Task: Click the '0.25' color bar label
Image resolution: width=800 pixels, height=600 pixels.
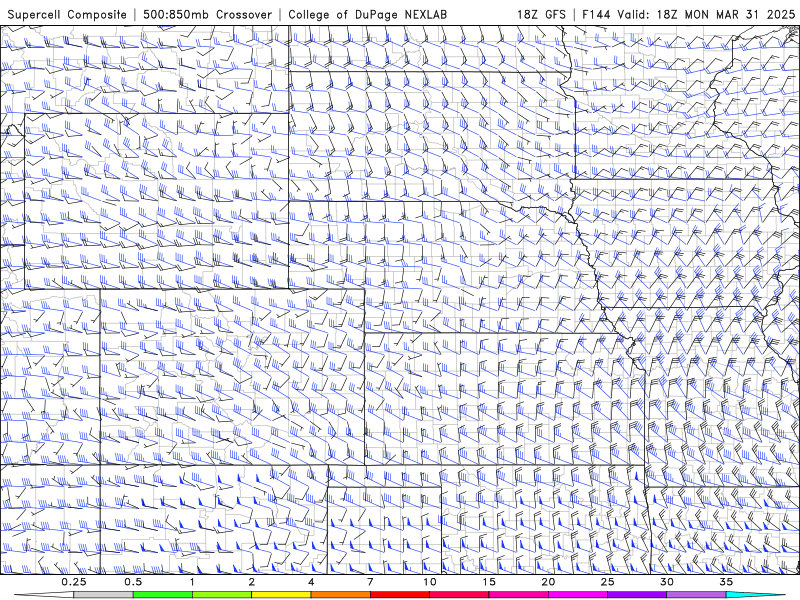Action: click(x=74, y=582)
